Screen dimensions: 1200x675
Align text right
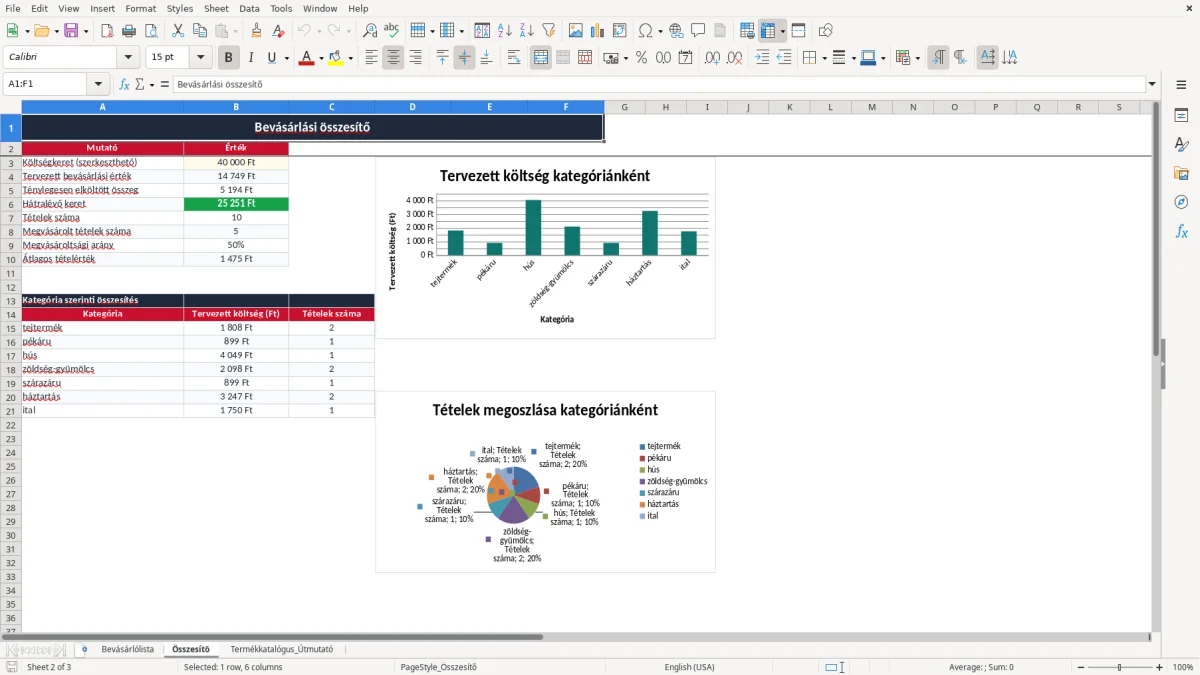[x=416, y=57]
